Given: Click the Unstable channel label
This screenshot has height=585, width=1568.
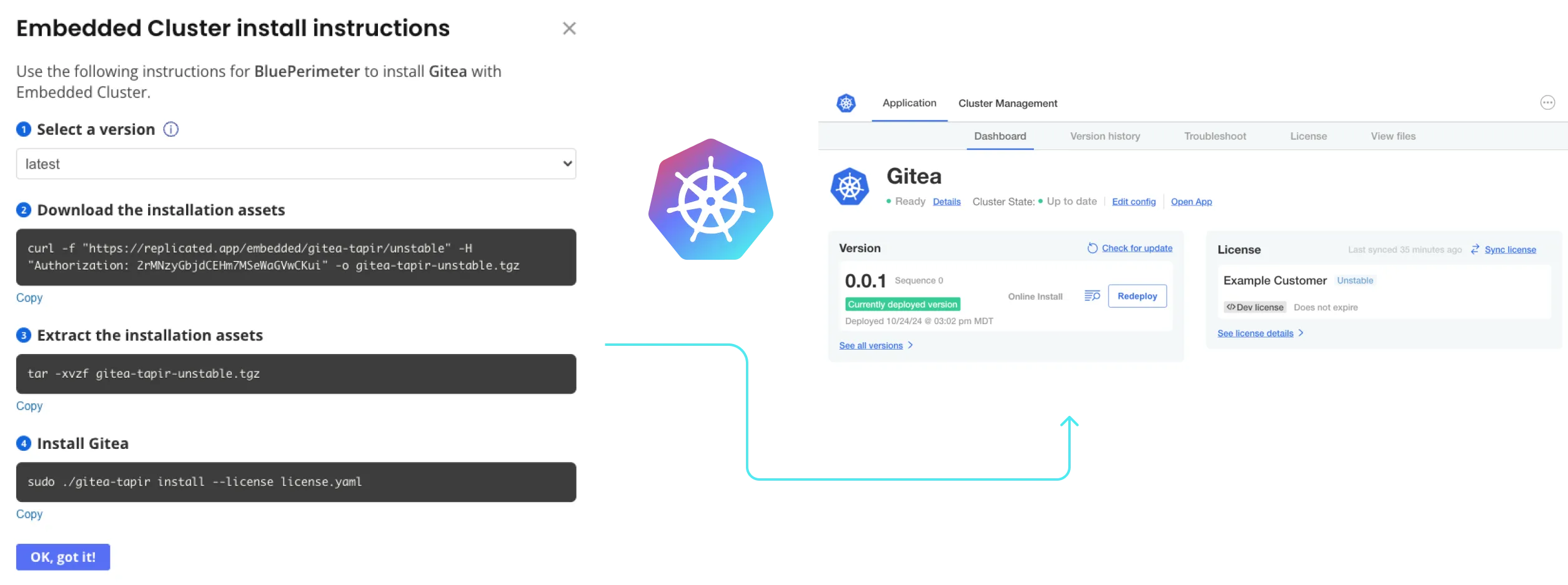Looking at the screenshot, I should (x=1355, y=280).
